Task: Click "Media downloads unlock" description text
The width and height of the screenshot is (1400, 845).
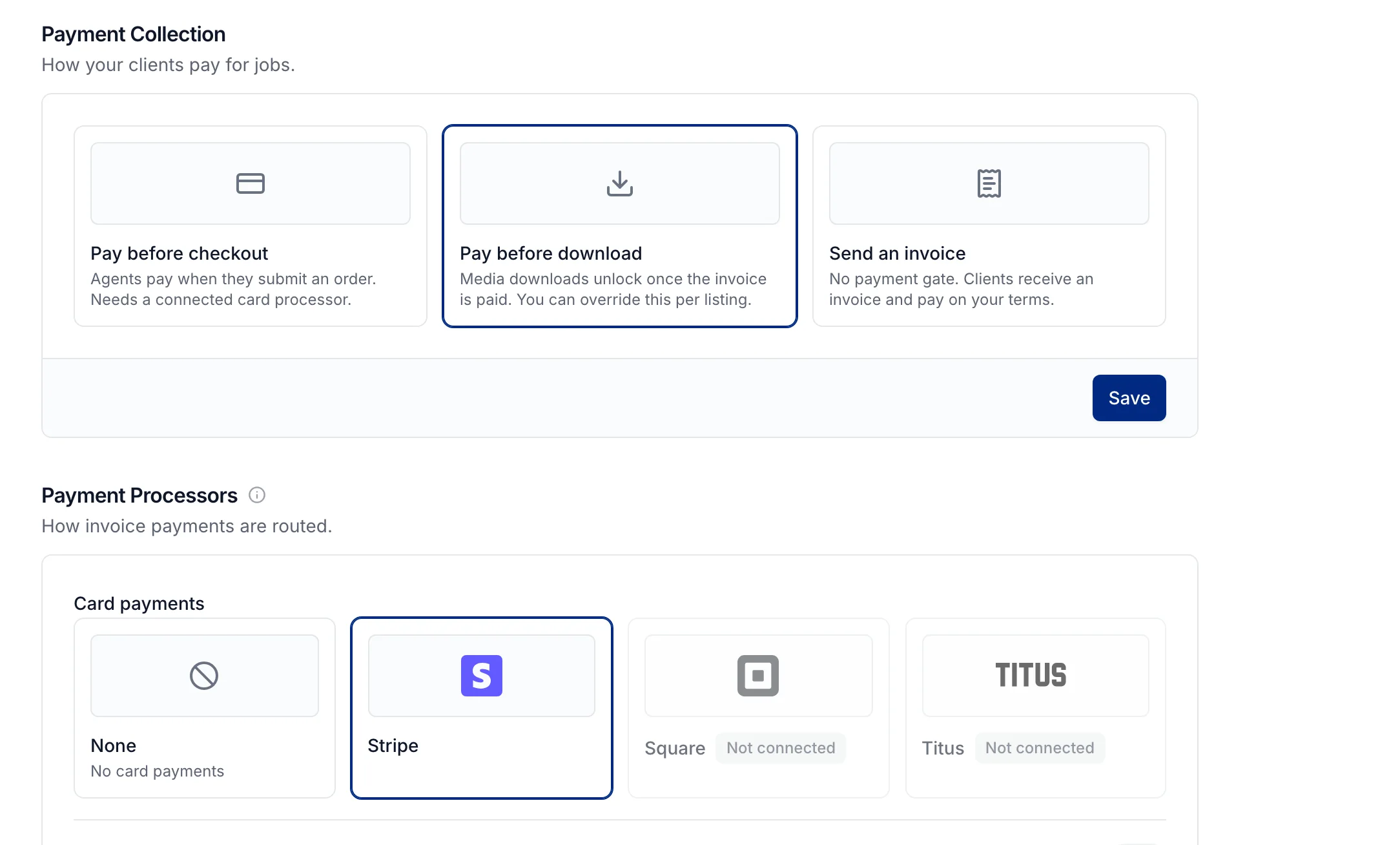Action: (x=613, y=289)
